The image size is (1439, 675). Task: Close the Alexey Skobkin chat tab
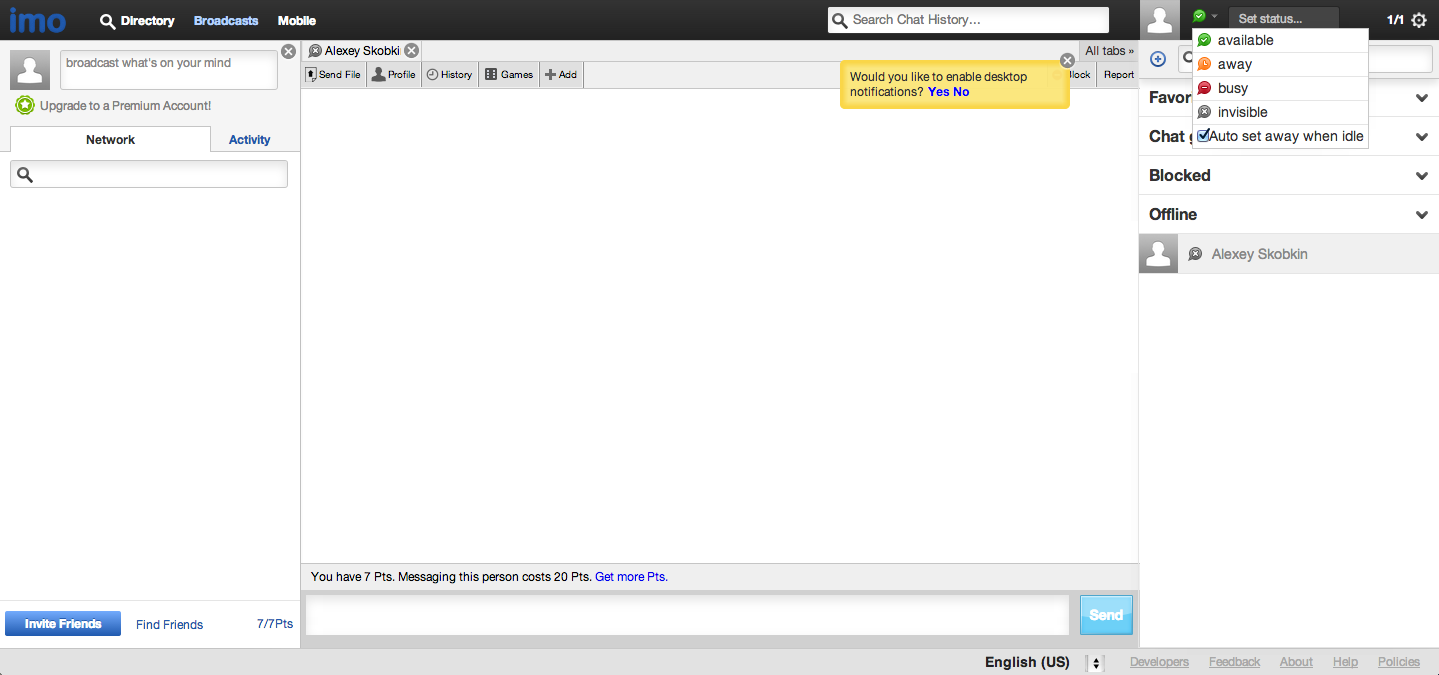pyautogui.click(x=411, y=51)
